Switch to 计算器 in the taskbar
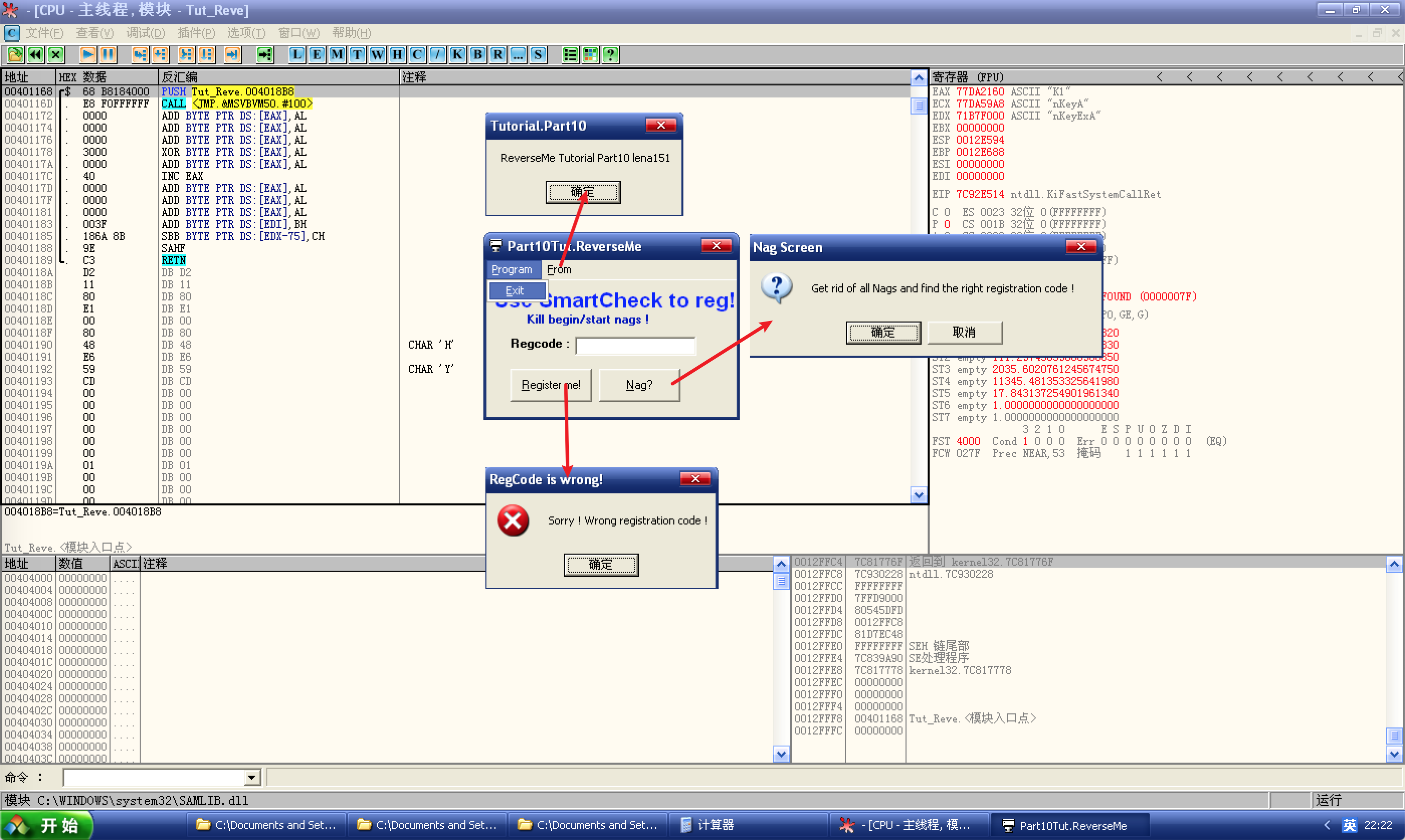Screen dimensions: 1405x840 click(x=715, y=825)
